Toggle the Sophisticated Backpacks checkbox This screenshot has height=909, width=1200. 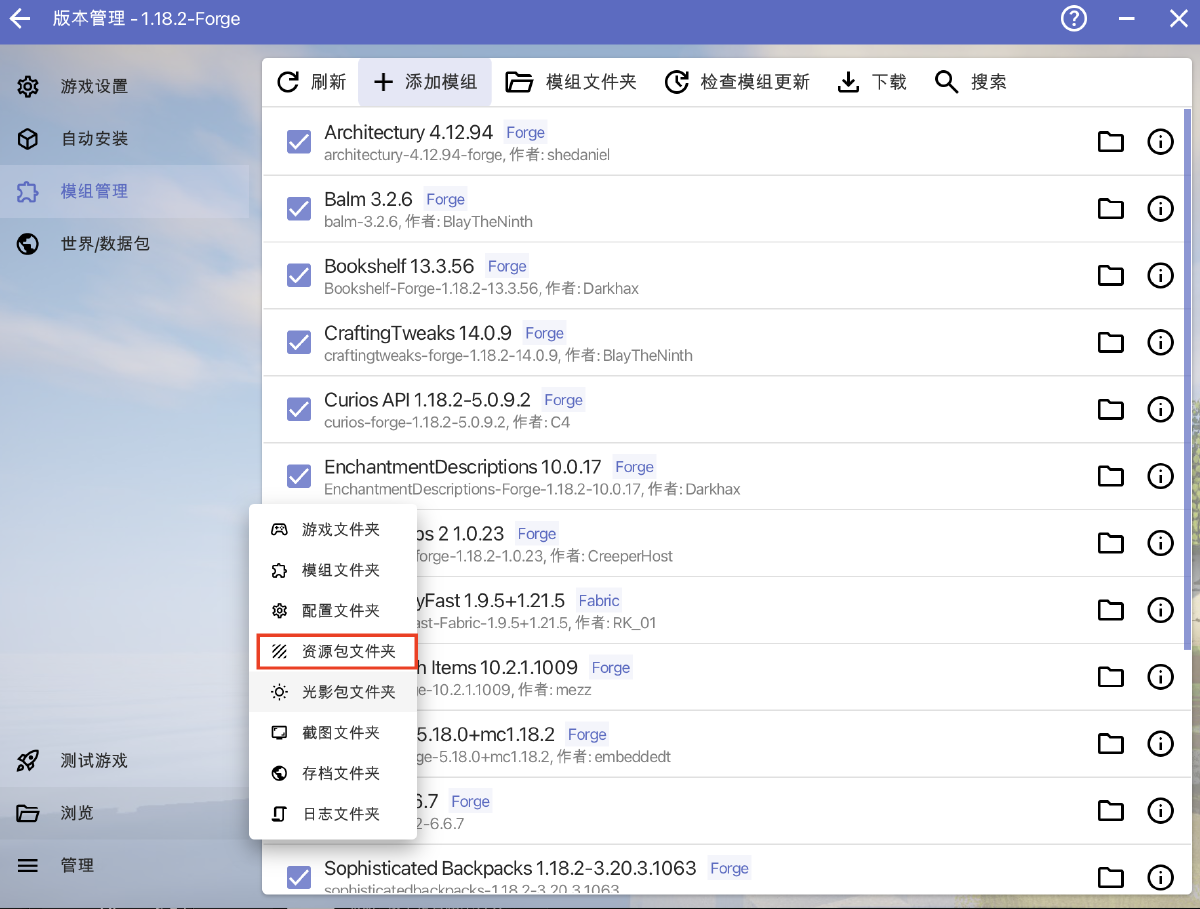299,877
